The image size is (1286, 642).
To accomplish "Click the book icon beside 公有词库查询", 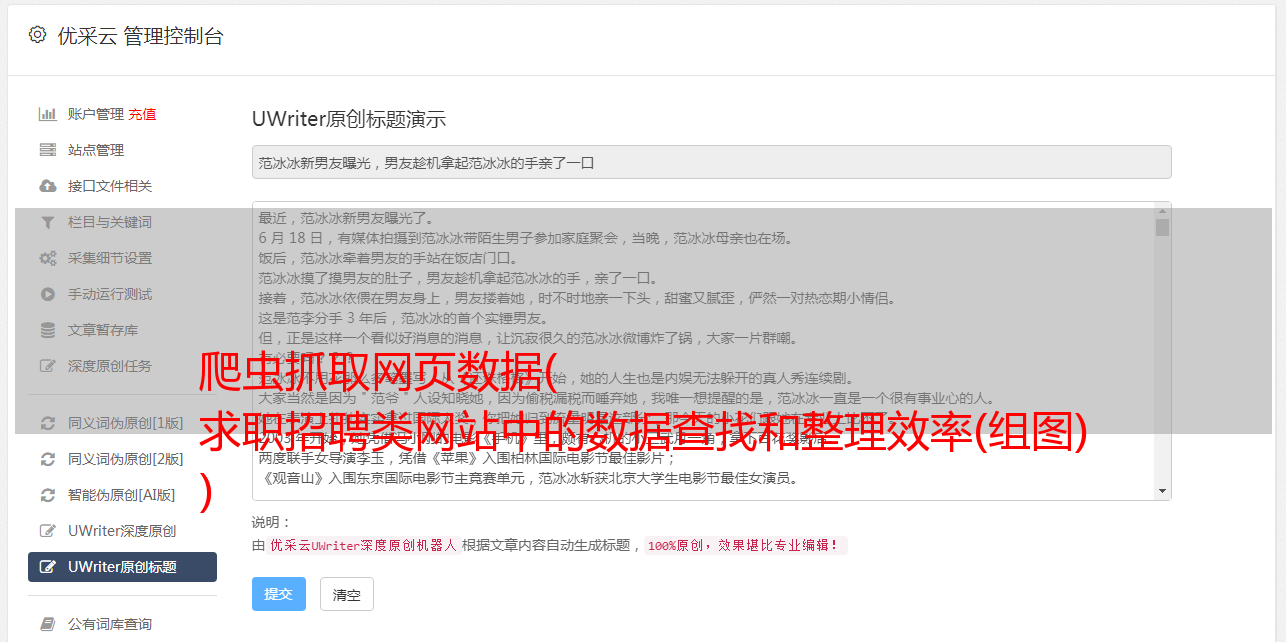I will click(x=47, y=624).
